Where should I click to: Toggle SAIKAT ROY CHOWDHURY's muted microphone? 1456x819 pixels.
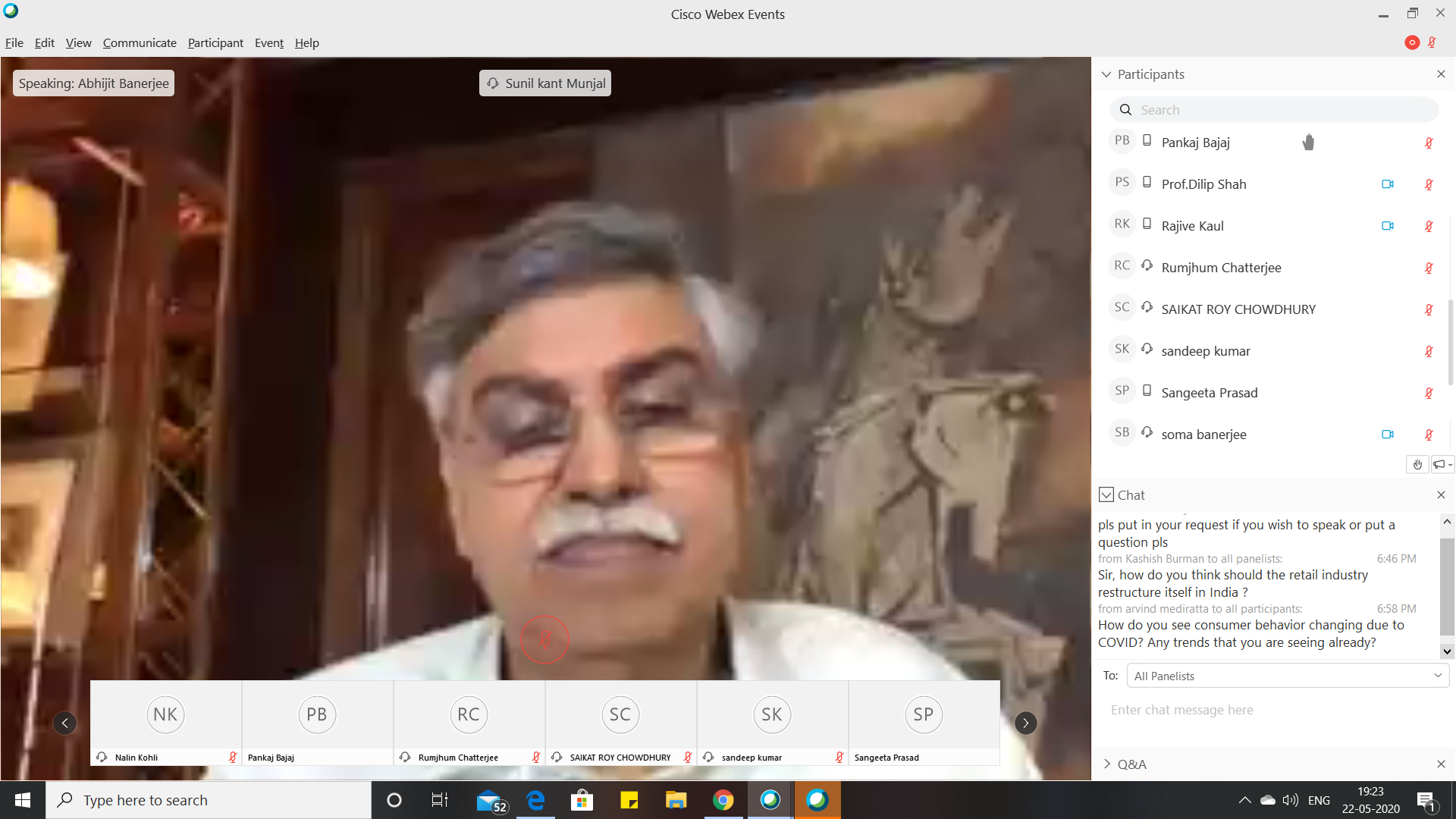coord(1429,309)
